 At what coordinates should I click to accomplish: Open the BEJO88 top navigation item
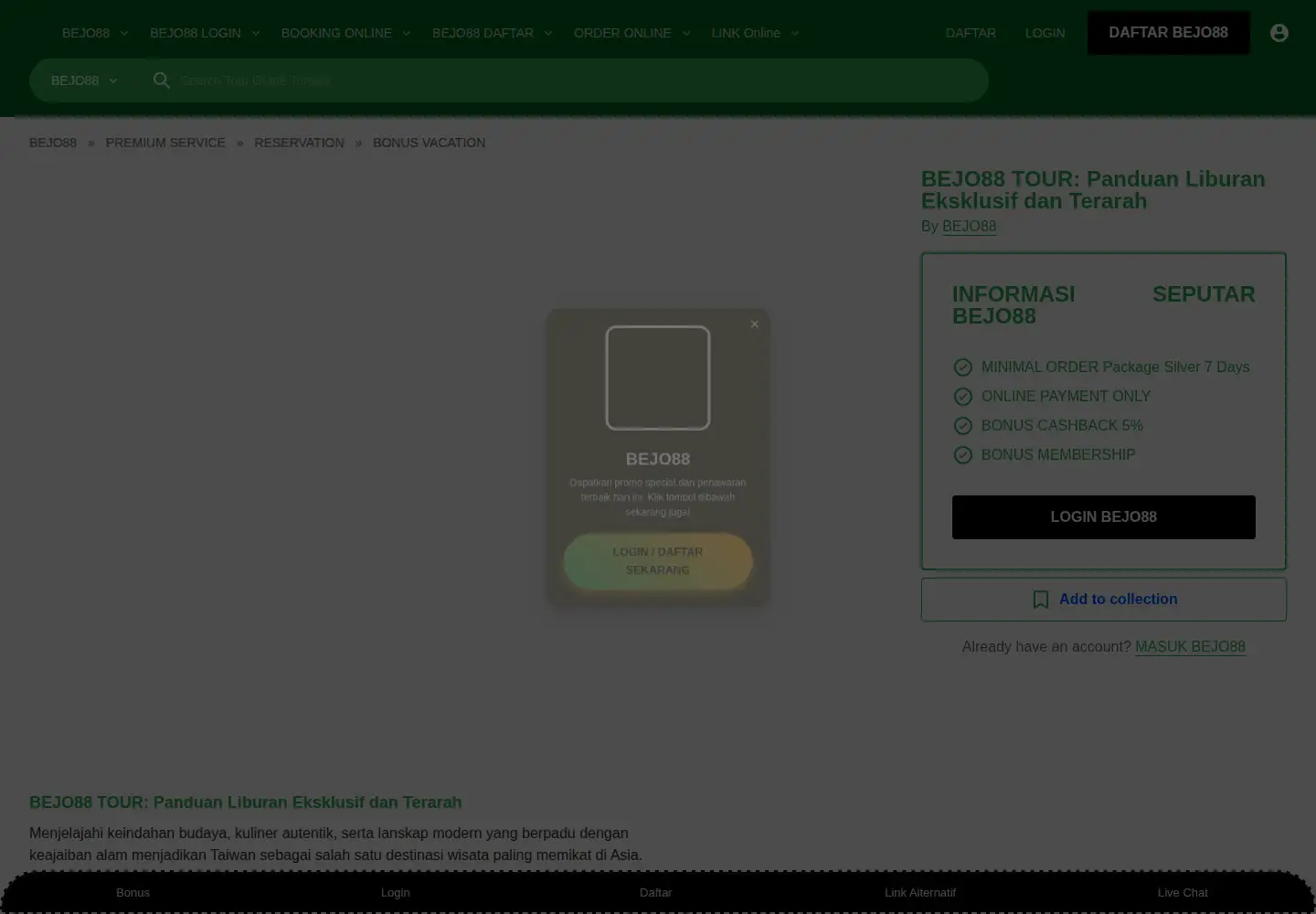[86, 33]
